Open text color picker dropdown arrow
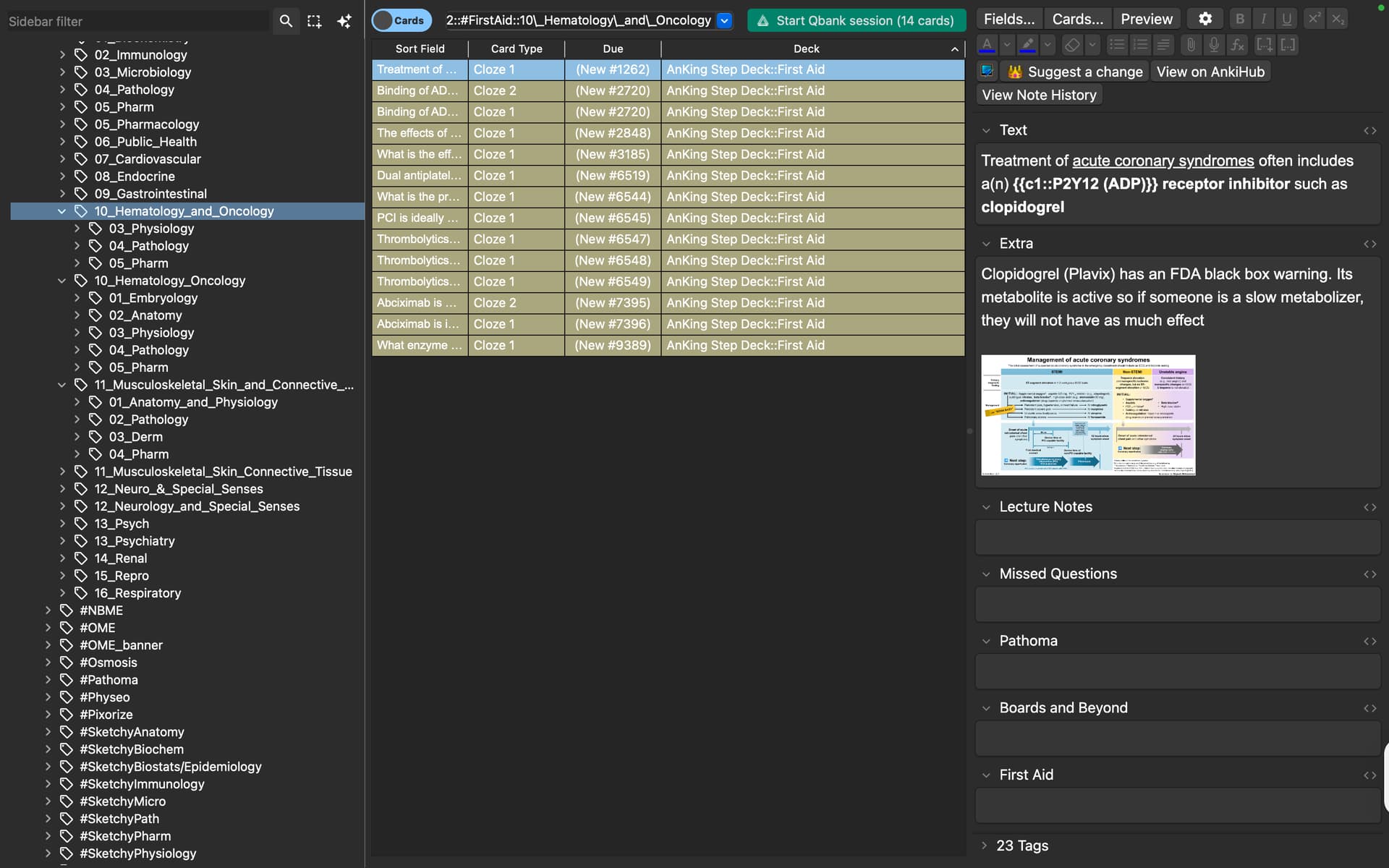The width and height of the screenshot is (1389, 868). click(x=1007, y=44)
